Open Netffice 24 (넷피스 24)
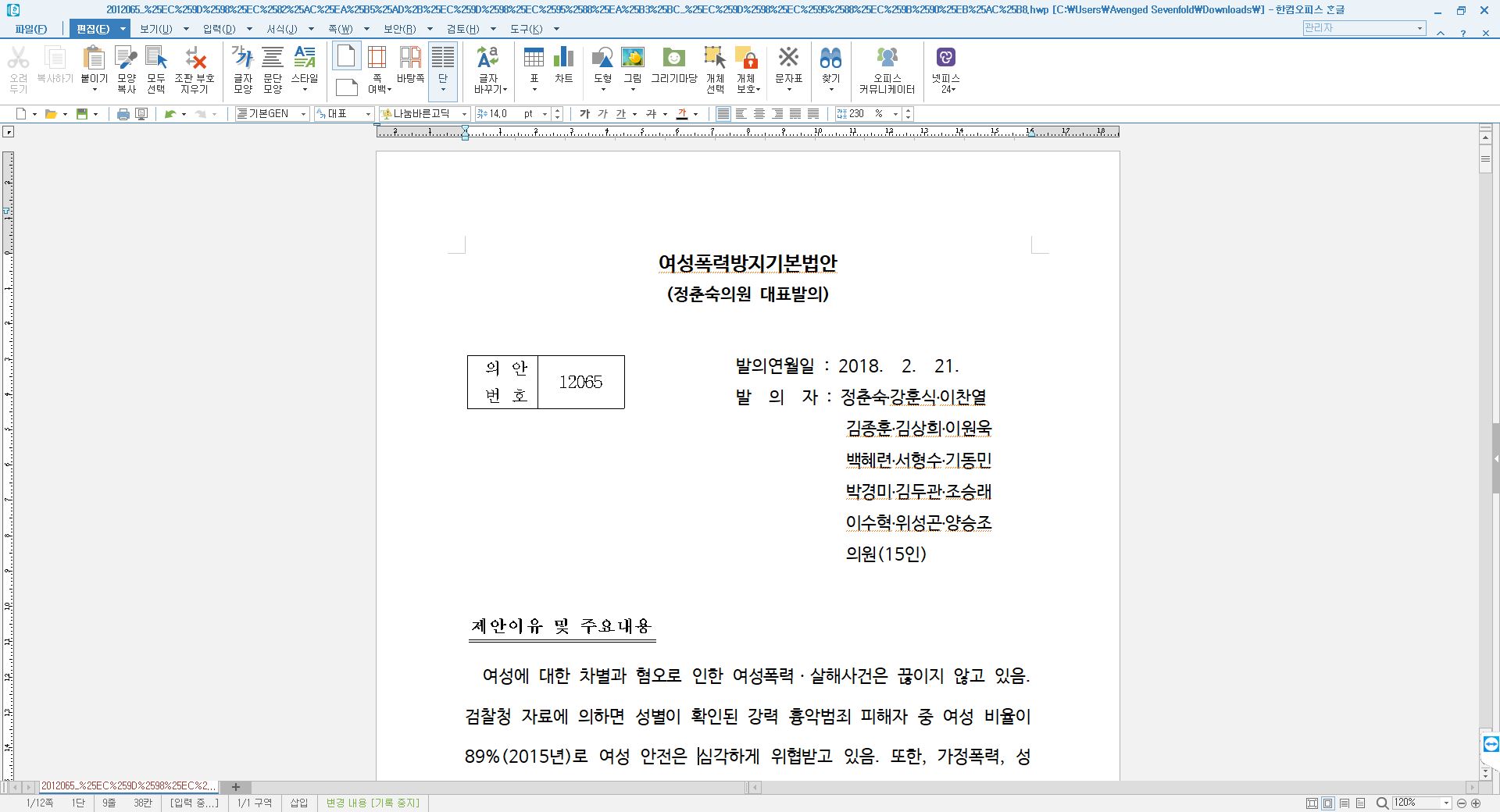 point(945,69)
